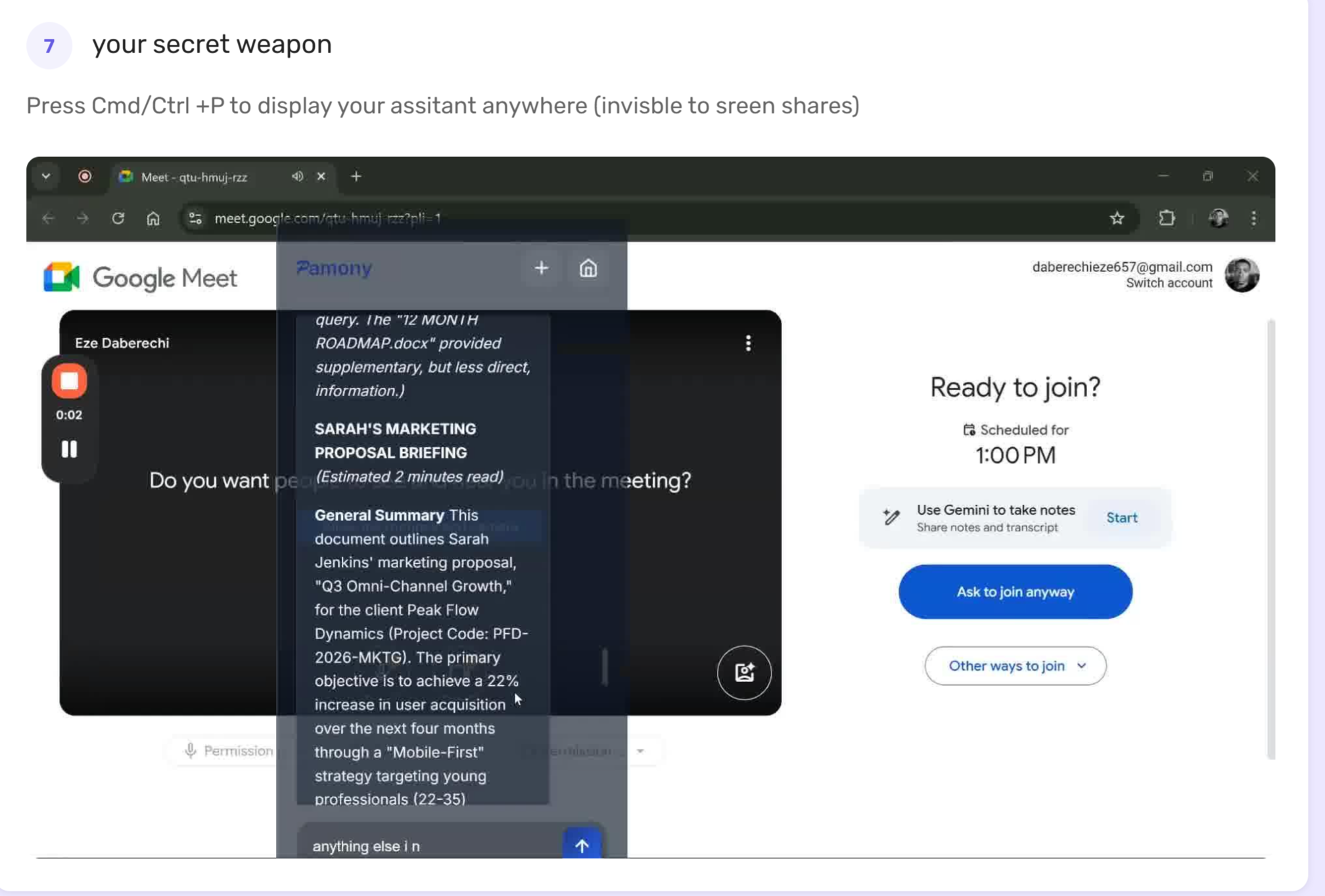Pause the recording timer

(x=69, y=449)
